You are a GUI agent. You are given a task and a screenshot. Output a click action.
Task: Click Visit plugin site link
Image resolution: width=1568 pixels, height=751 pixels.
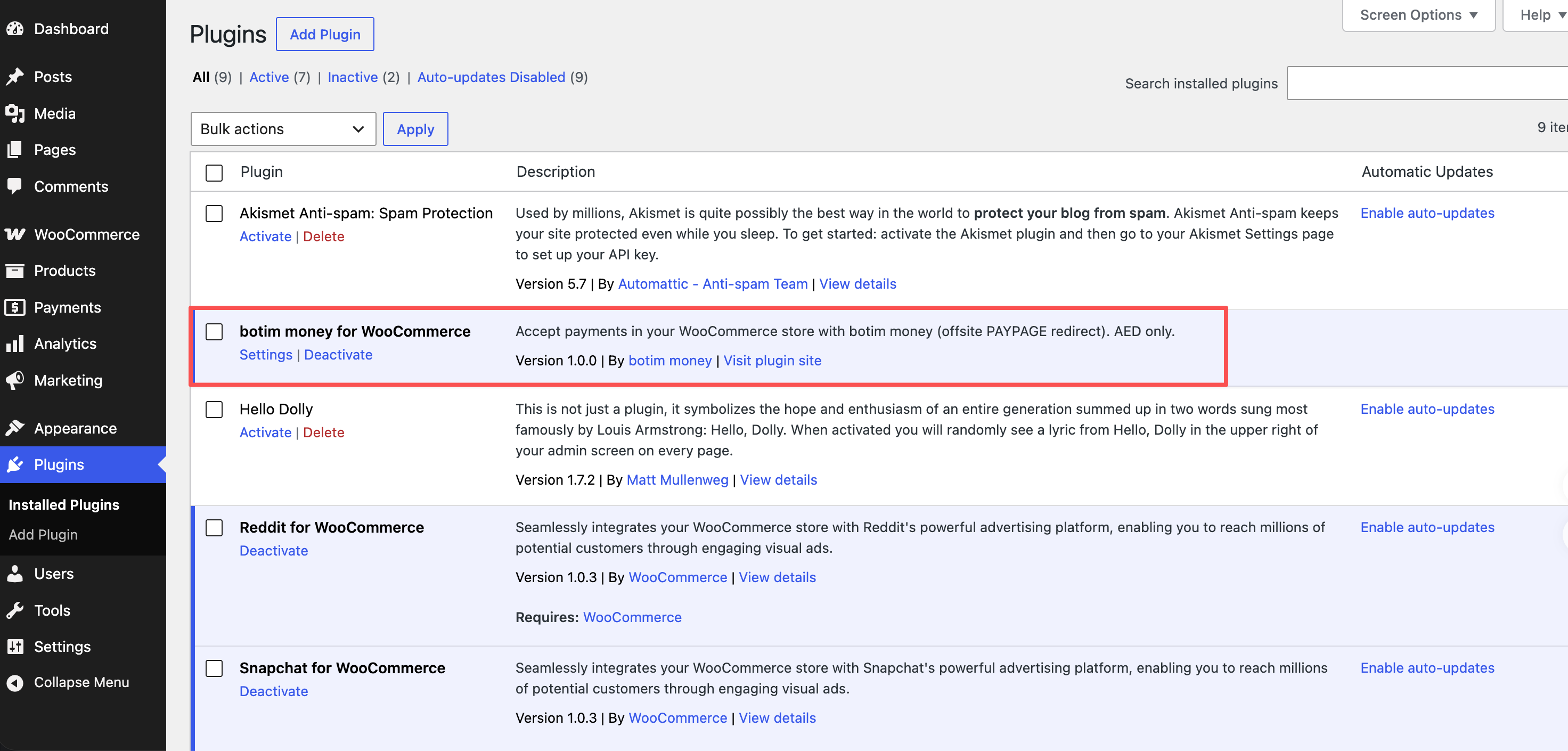772,361
